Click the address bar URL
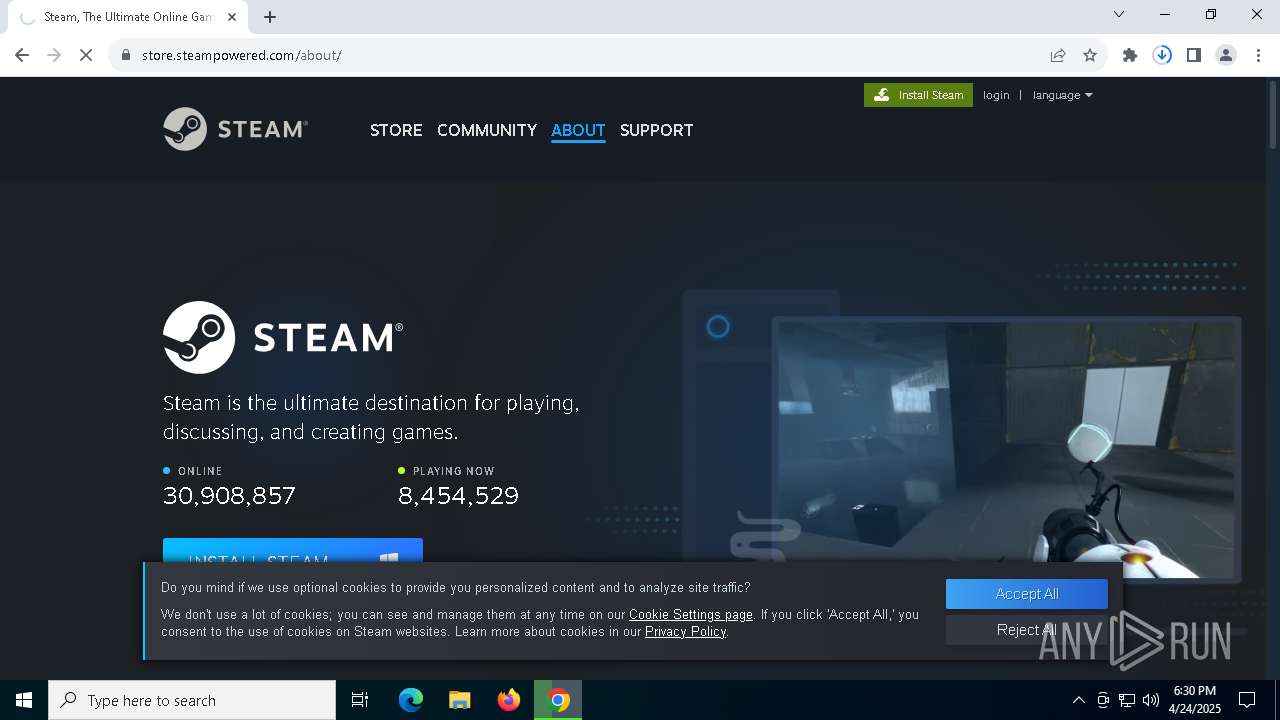Viewport: 1280px width, 720px height. tap(242, 55)
